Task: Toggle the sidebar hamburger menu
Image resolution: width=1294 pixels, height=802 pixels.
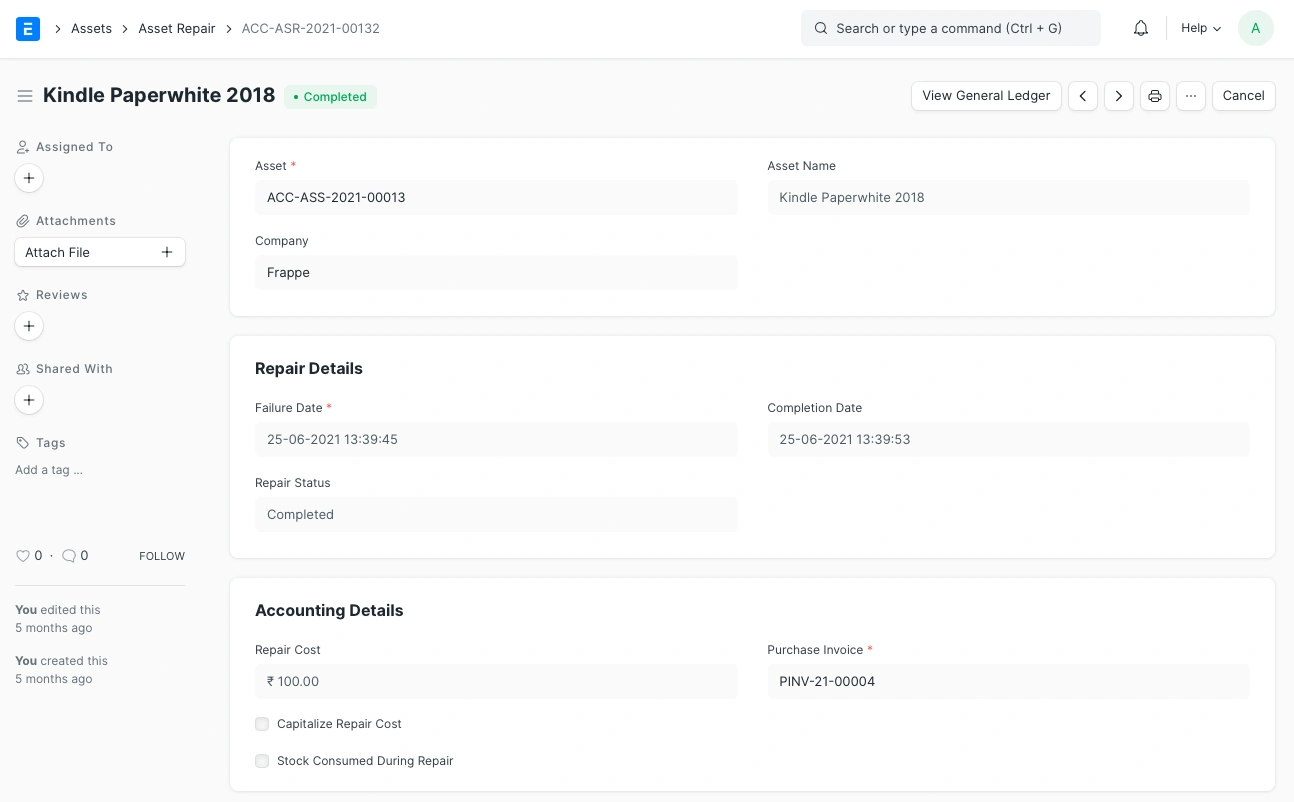Action: click(x=25, y=96)
